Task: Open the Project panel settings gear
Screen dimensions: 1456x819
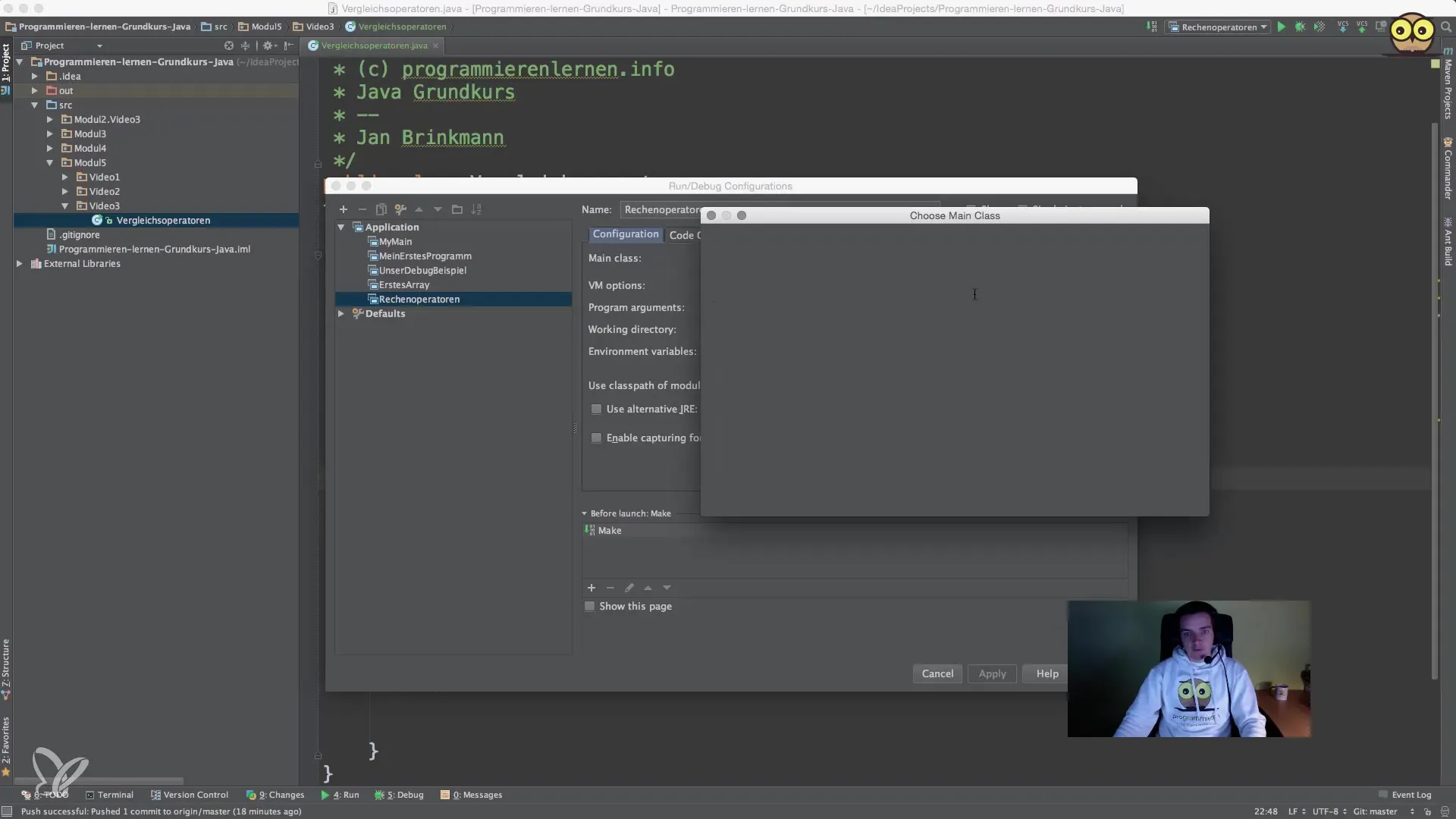Action: [268, 45]
